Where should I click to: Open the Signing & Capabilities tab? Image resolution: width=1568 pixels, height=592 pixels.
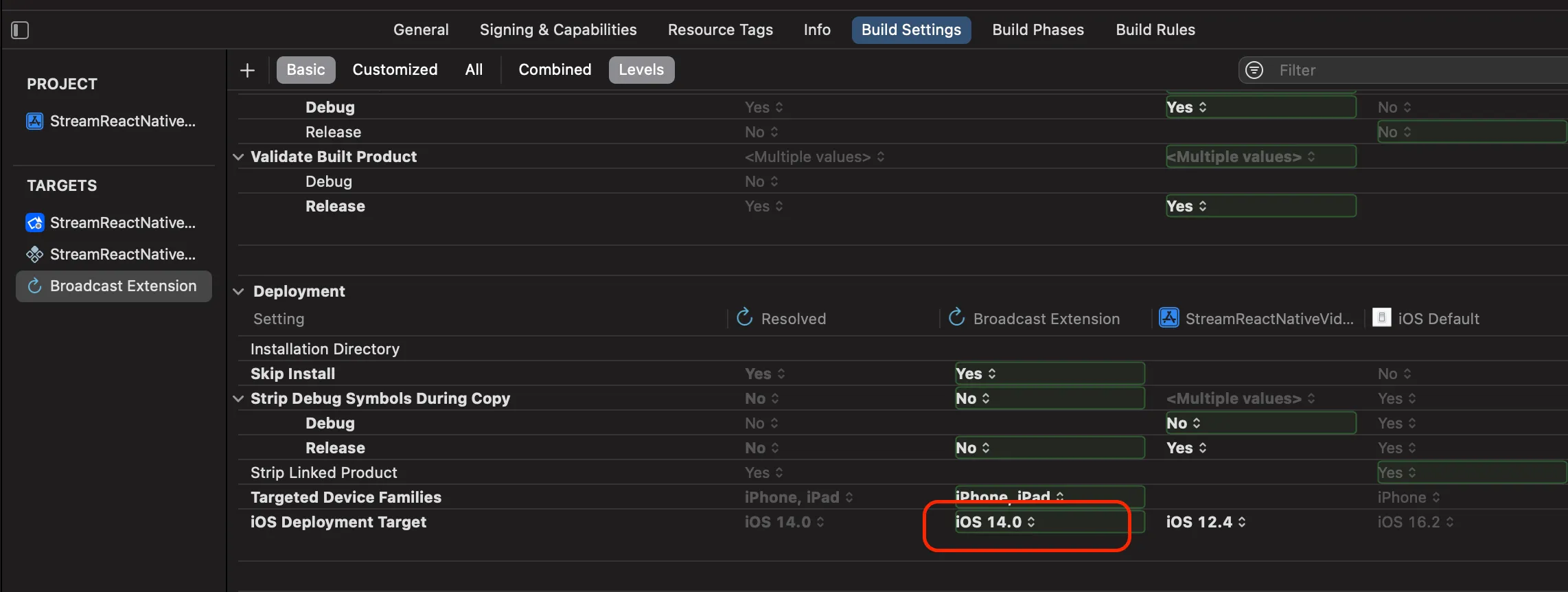pos(558,30)
